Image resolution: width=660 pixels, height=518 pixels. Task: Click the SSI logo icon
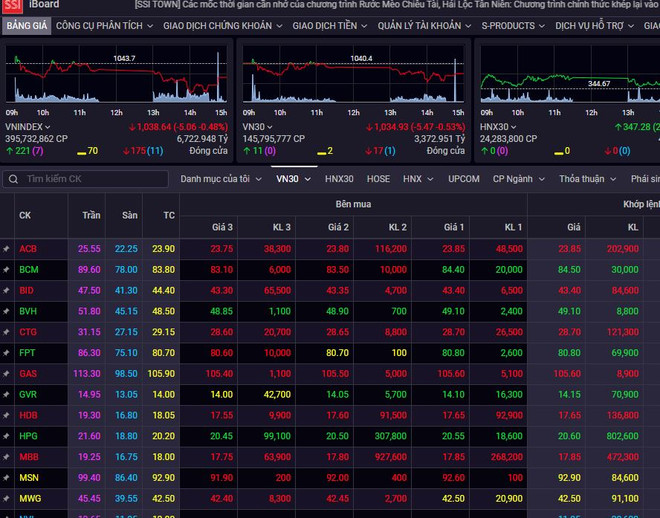tap(11, 7)
